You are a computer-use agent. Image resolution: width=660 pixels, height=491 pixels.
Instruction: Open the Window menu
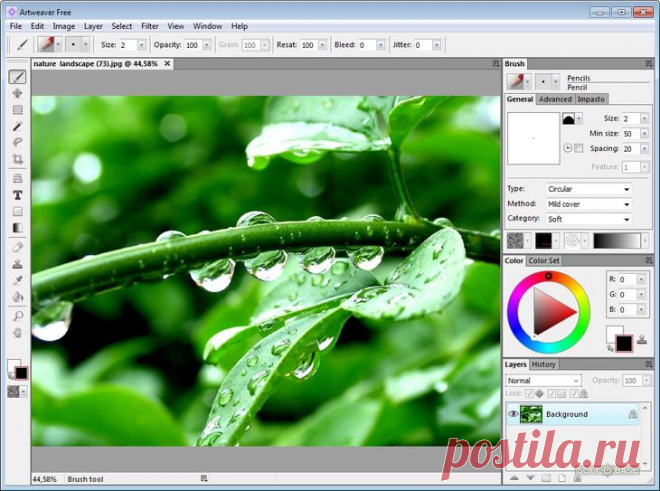[x=208, y=26]
